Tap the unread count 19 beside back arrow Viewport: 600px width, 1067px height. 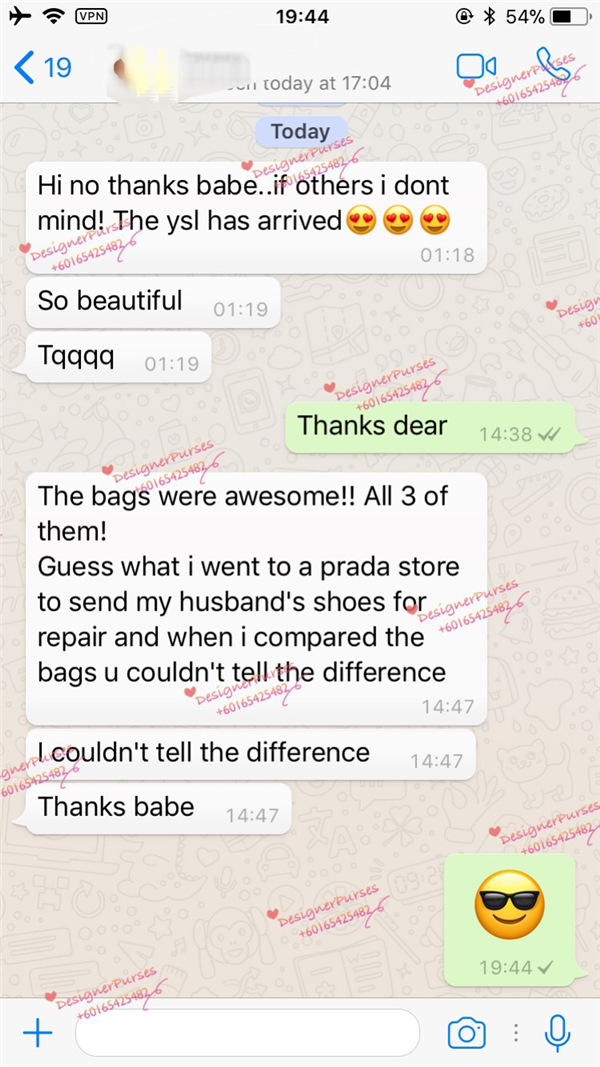pyautogui.click(x=58, y=67)
